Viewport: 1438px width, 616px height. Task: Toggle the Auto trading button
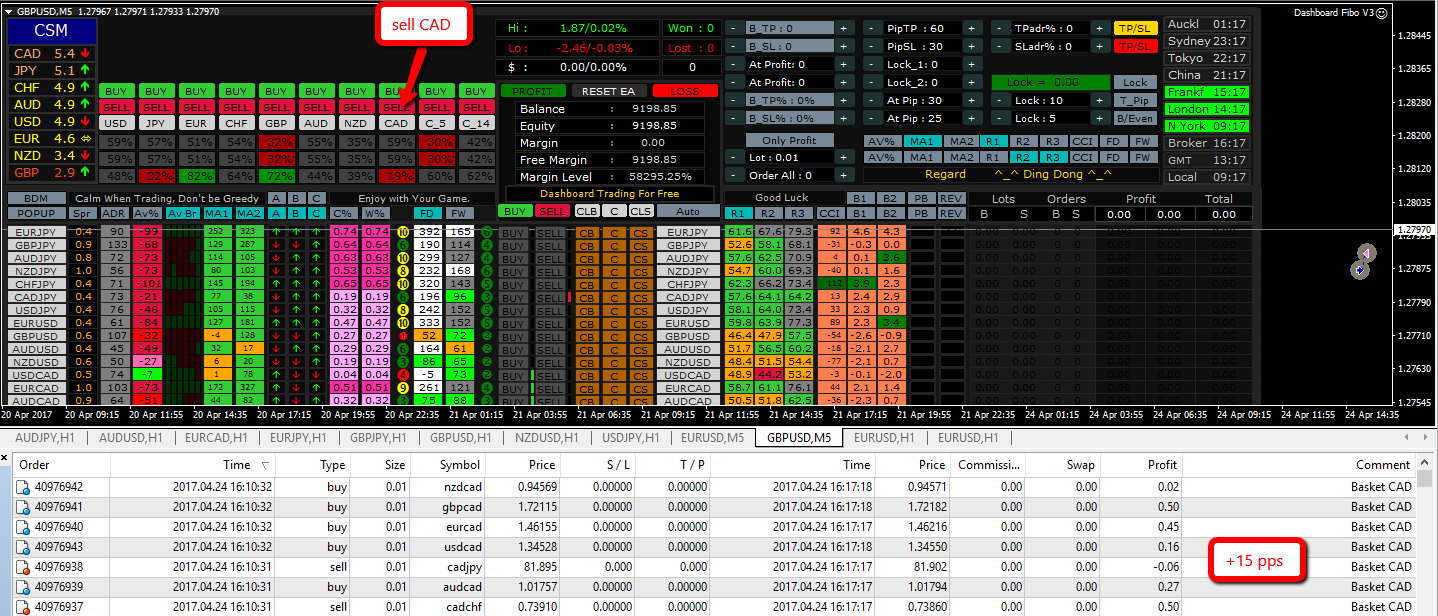688,211
